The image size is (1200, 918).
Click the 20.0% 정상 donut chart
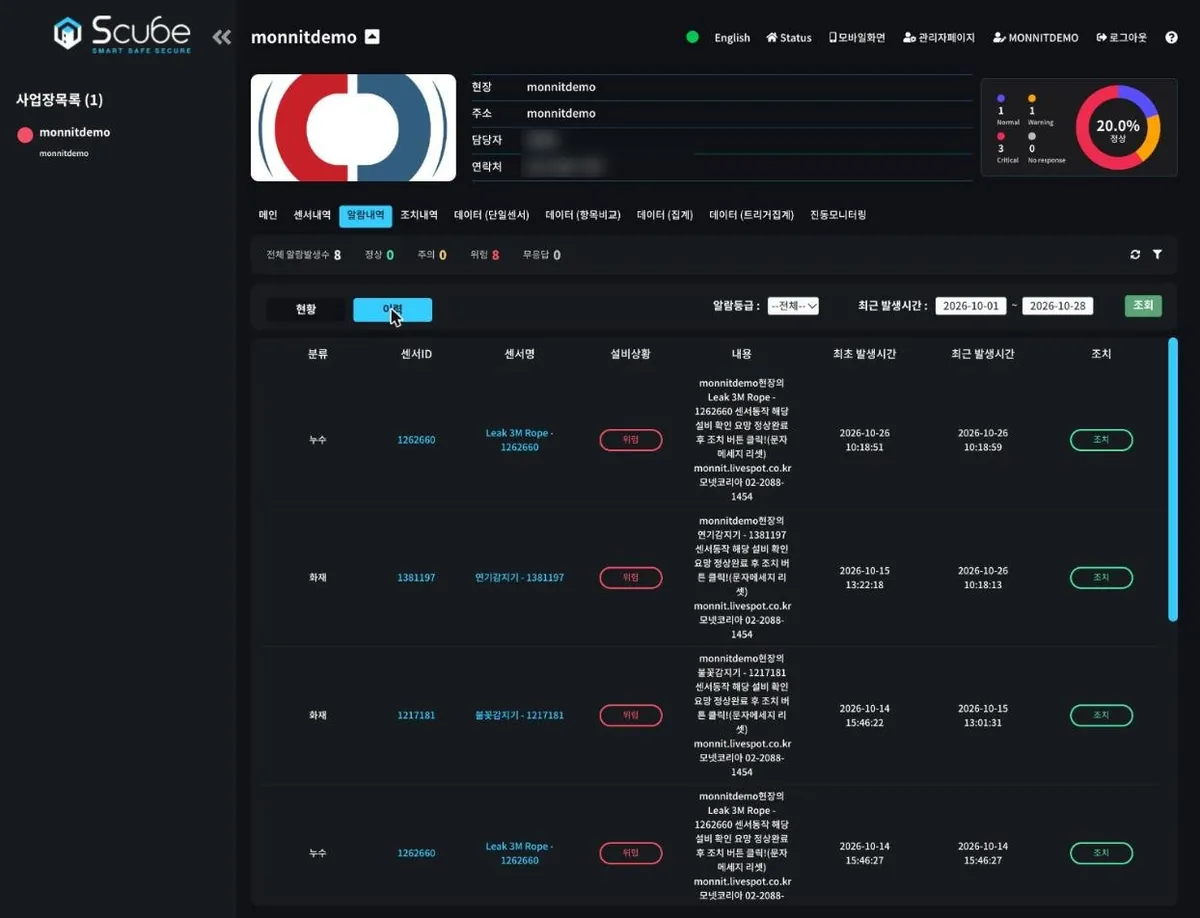pyautogui.click(x=1117, y=128)
